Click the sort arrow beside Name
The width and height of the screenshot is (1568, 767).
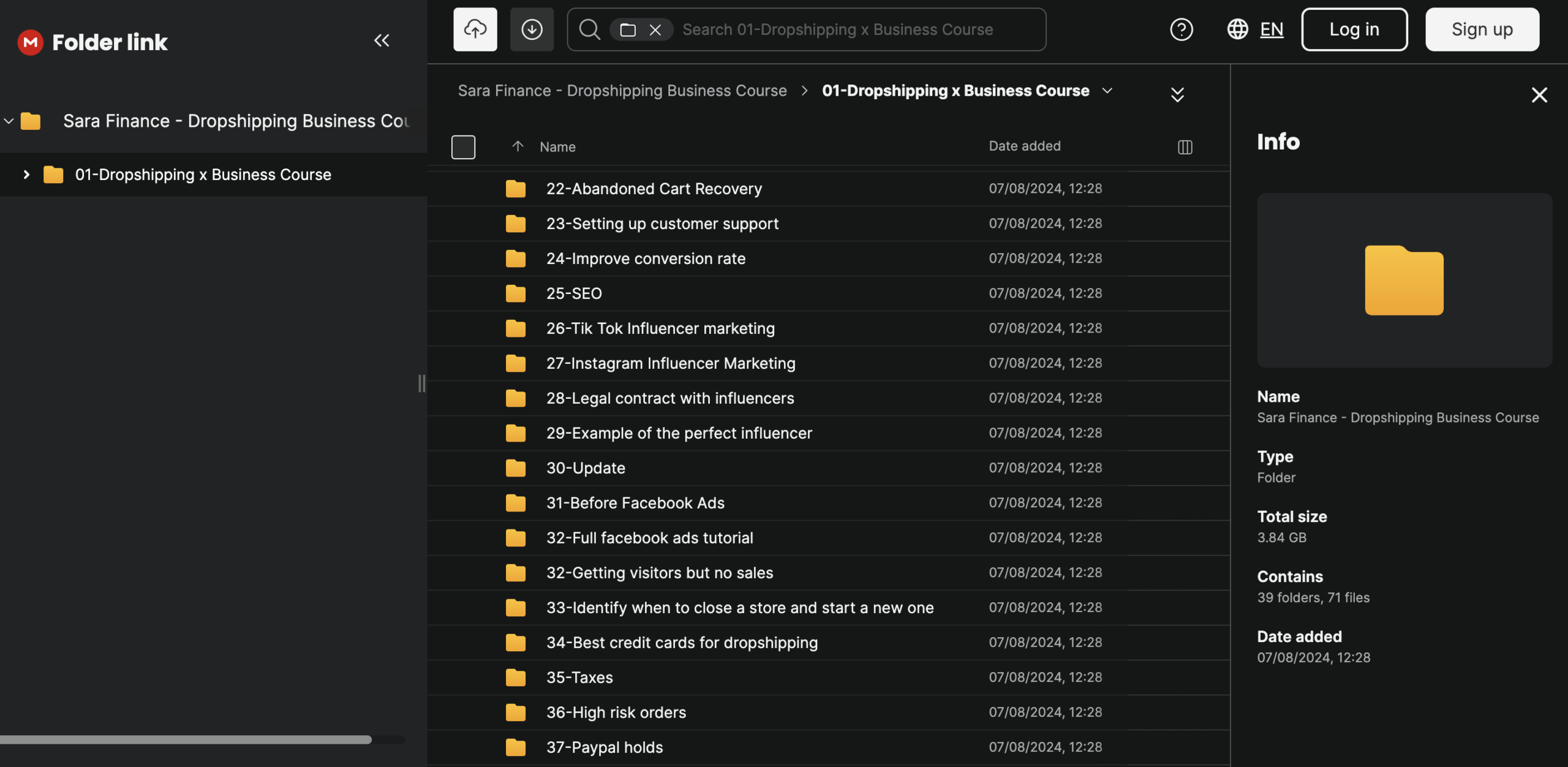518,146
